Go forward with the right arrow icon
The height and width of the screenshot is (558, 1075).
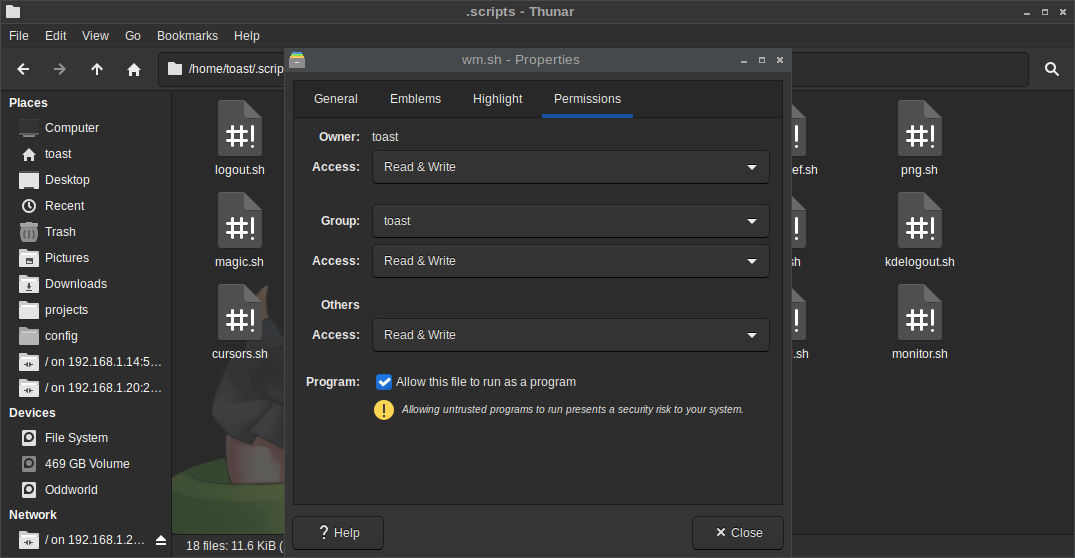coord(60,69)
